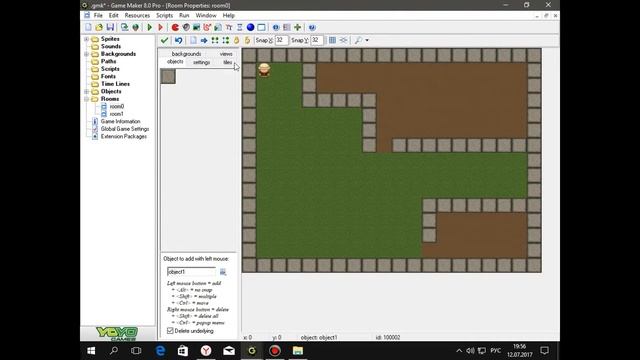This screenshot has width=640, height=360.
Task: Create a new game file
Action: [x=88, y=27]
